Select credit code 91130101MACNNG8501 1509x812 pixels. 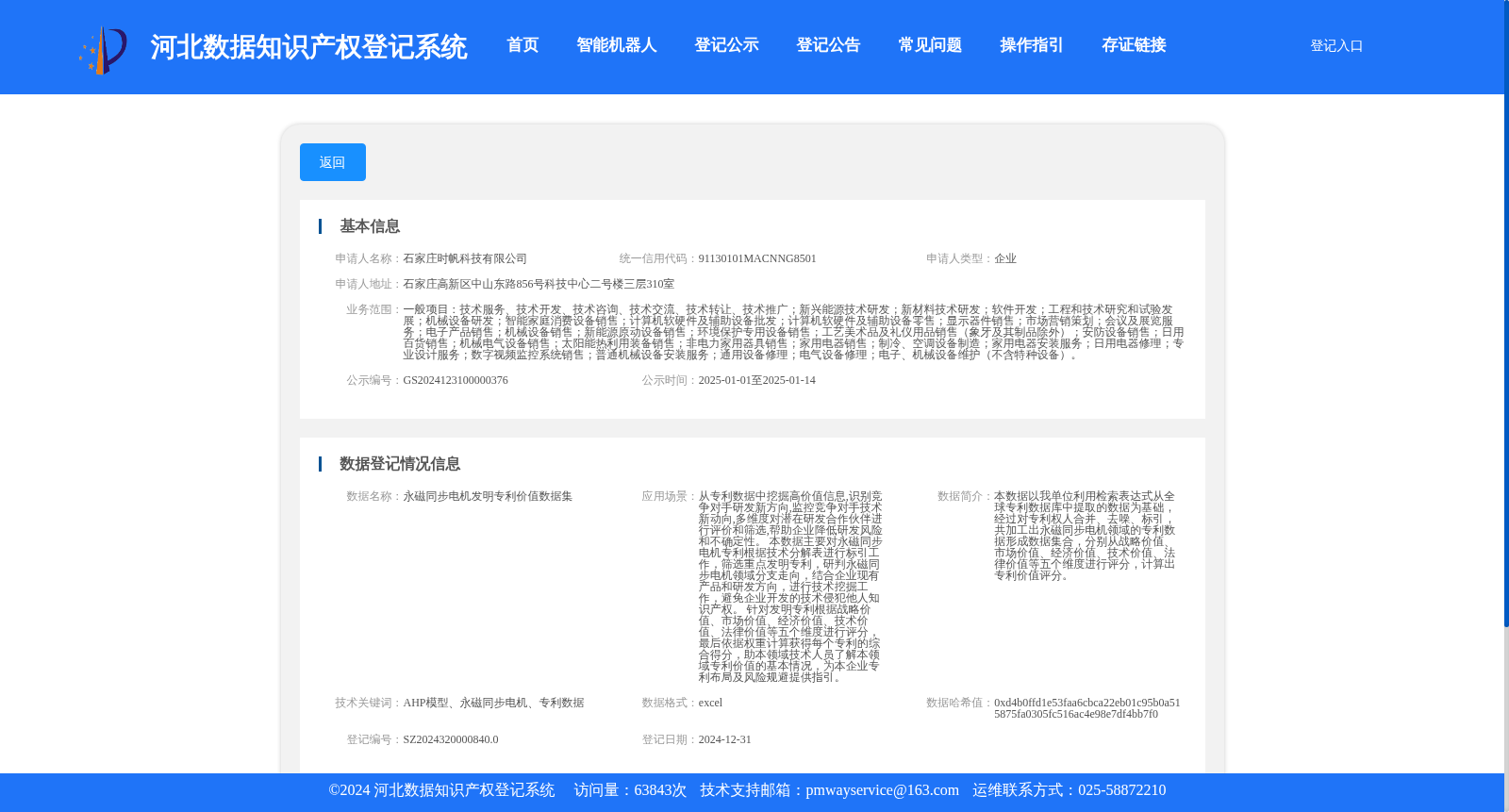pos(757,258)
